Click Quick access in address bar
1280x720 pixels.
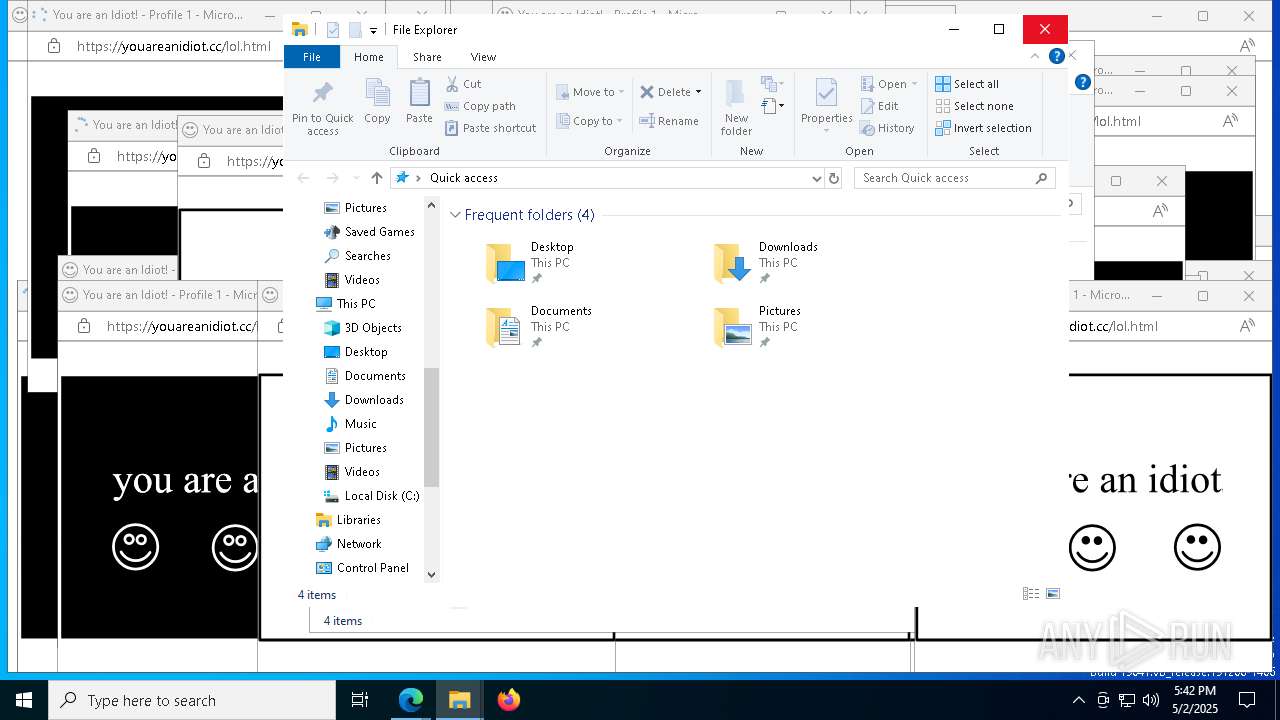click(464, 178)
